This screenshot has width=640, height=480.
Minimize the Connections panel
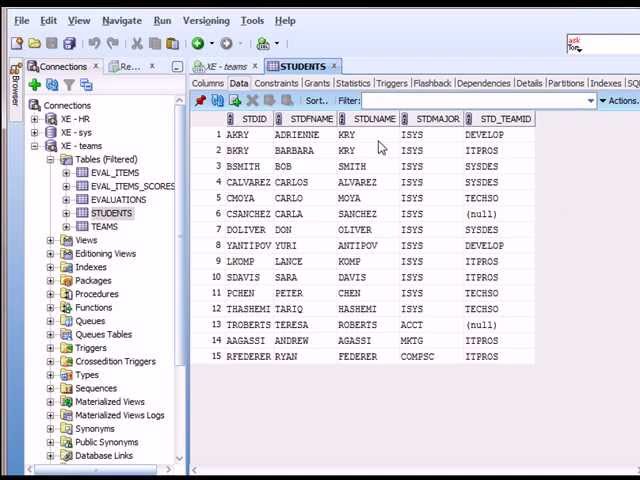[x=177, y=67]
